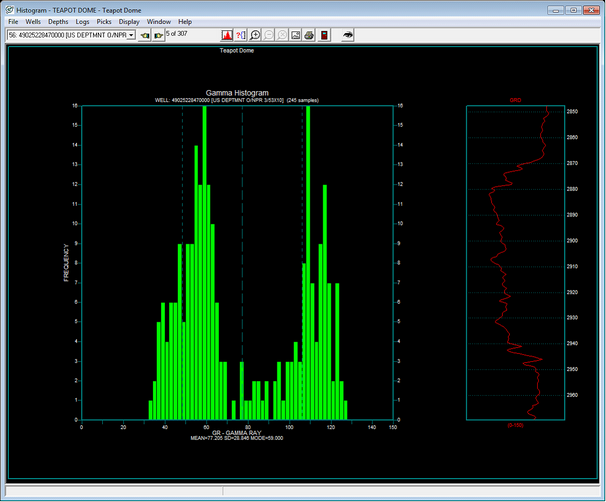The image size is (606, 502).
Task: Click the Gamma Histogram chart title
Action: (x=237, y=93)
